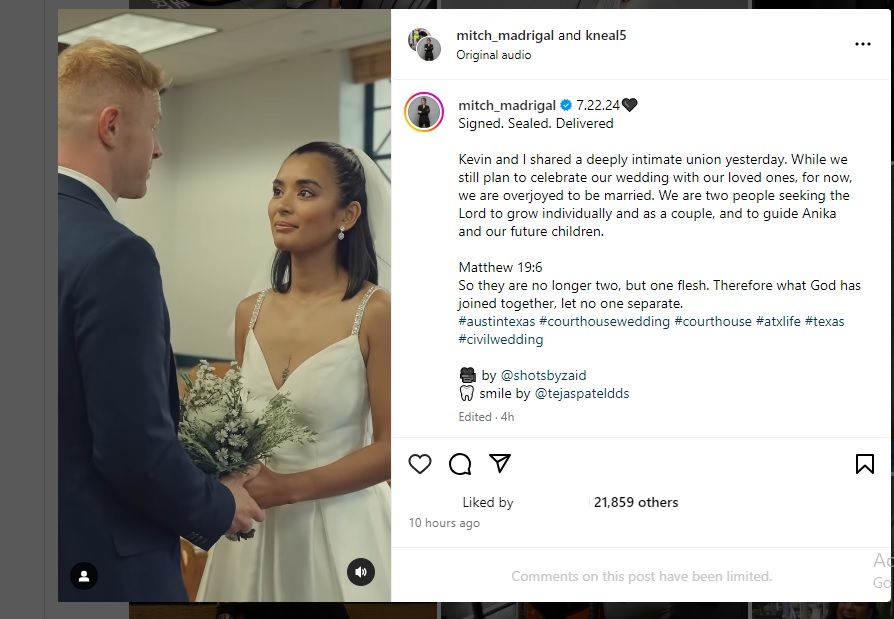The width and height of the screenshot is (894, 619).
Task: Toggle video sound with speaker icon
Action: point(361,572)
